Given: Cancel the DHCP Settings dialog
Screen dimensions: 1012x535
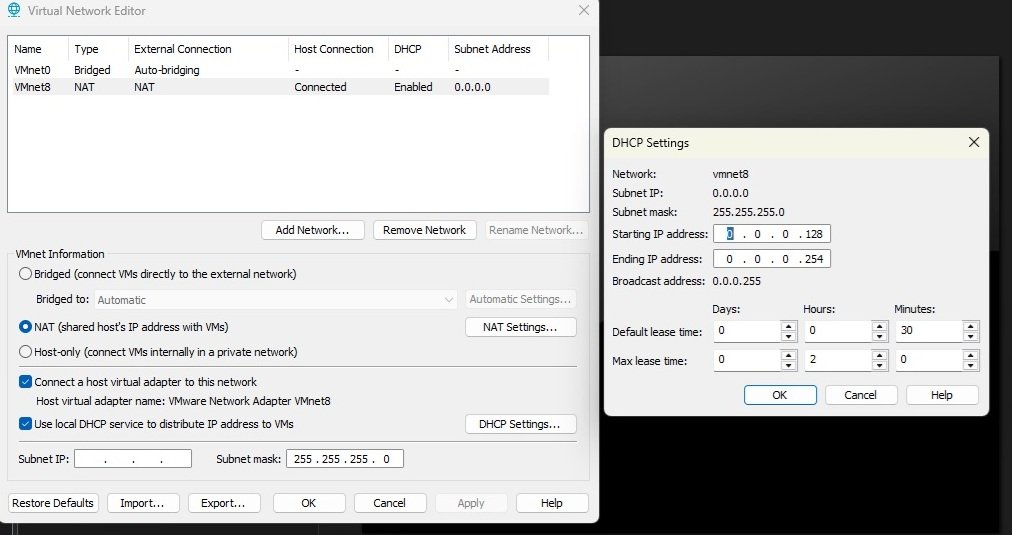Looking at the screenshot, I should point(860,395).
